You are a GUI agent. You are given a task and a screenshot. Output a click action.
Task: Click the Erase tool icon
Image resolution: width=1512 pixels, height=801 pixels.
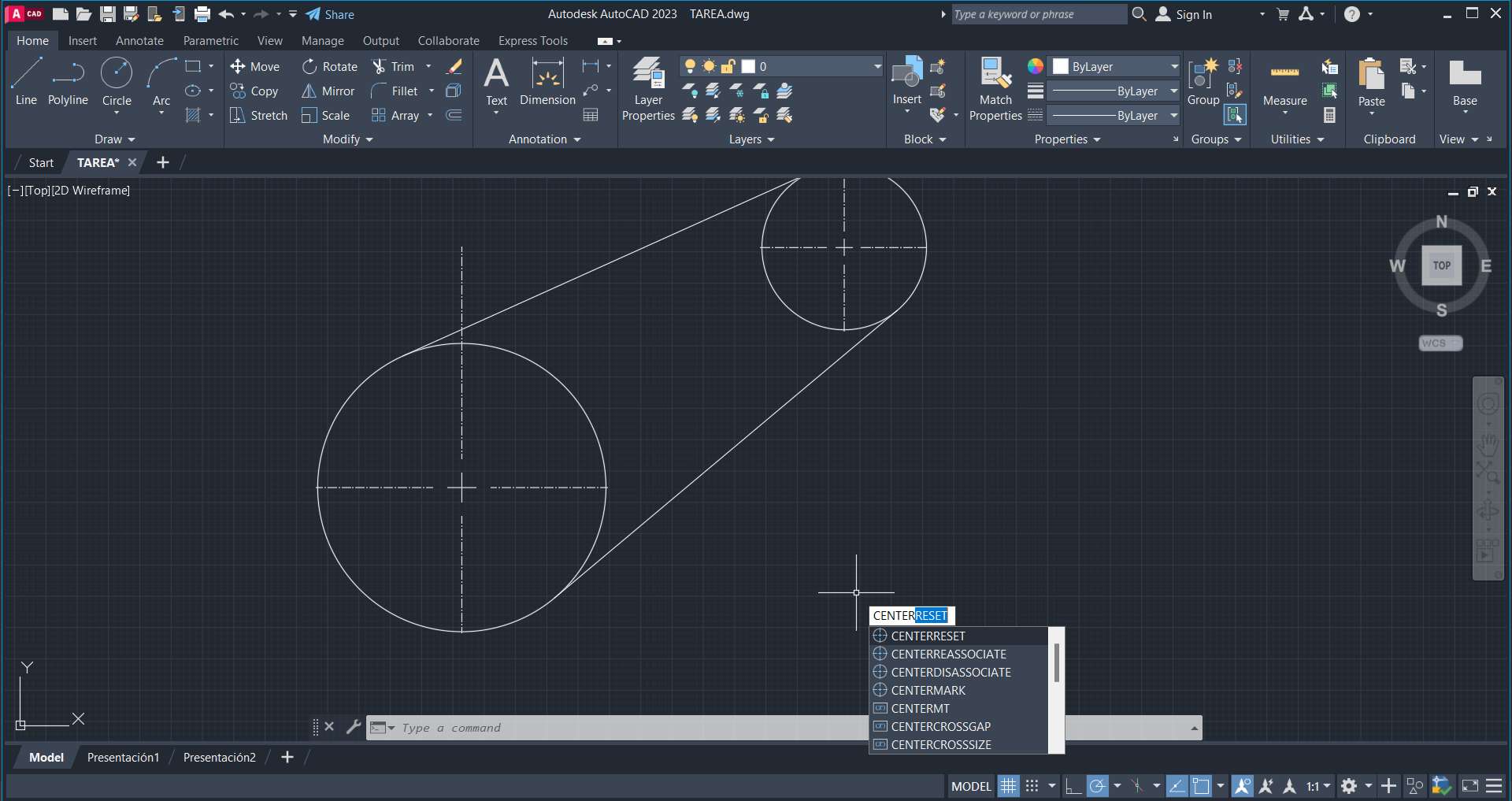point(454,67)
